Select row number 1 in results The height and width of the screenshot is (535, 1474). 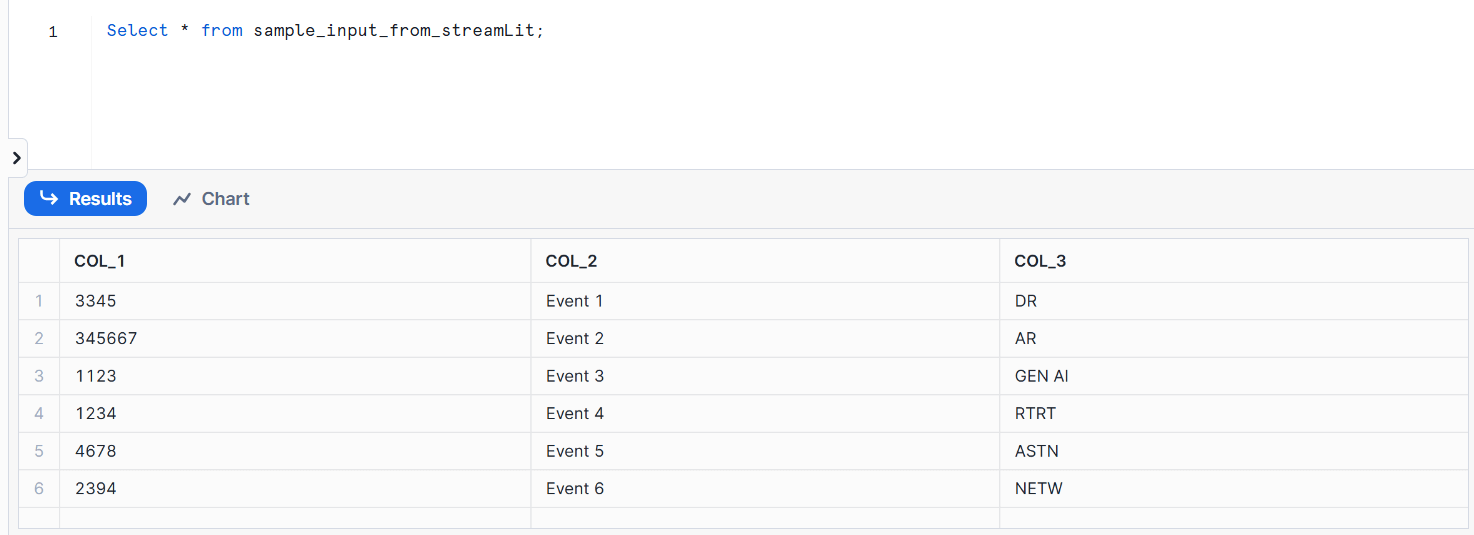(39, 301)
